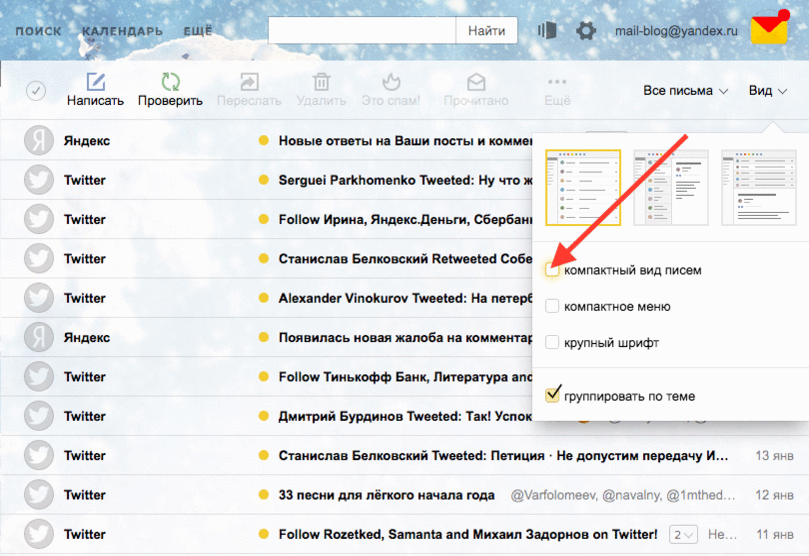Image resolution: width=809 pixels, height=556 pixels.
Task: Click the Удалить trash icon
Action: coord(321,82)
